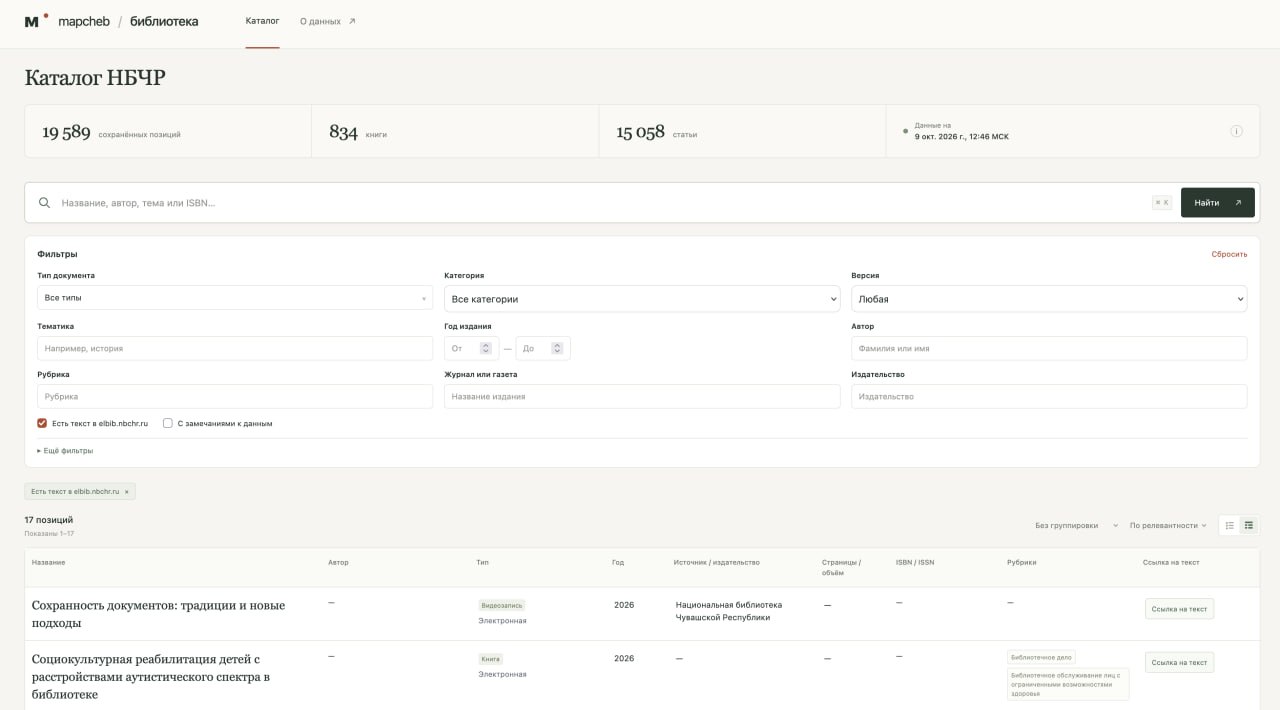Focus the main catalog search field
This screenshot has height=710, width=1280.
(600, 203)
